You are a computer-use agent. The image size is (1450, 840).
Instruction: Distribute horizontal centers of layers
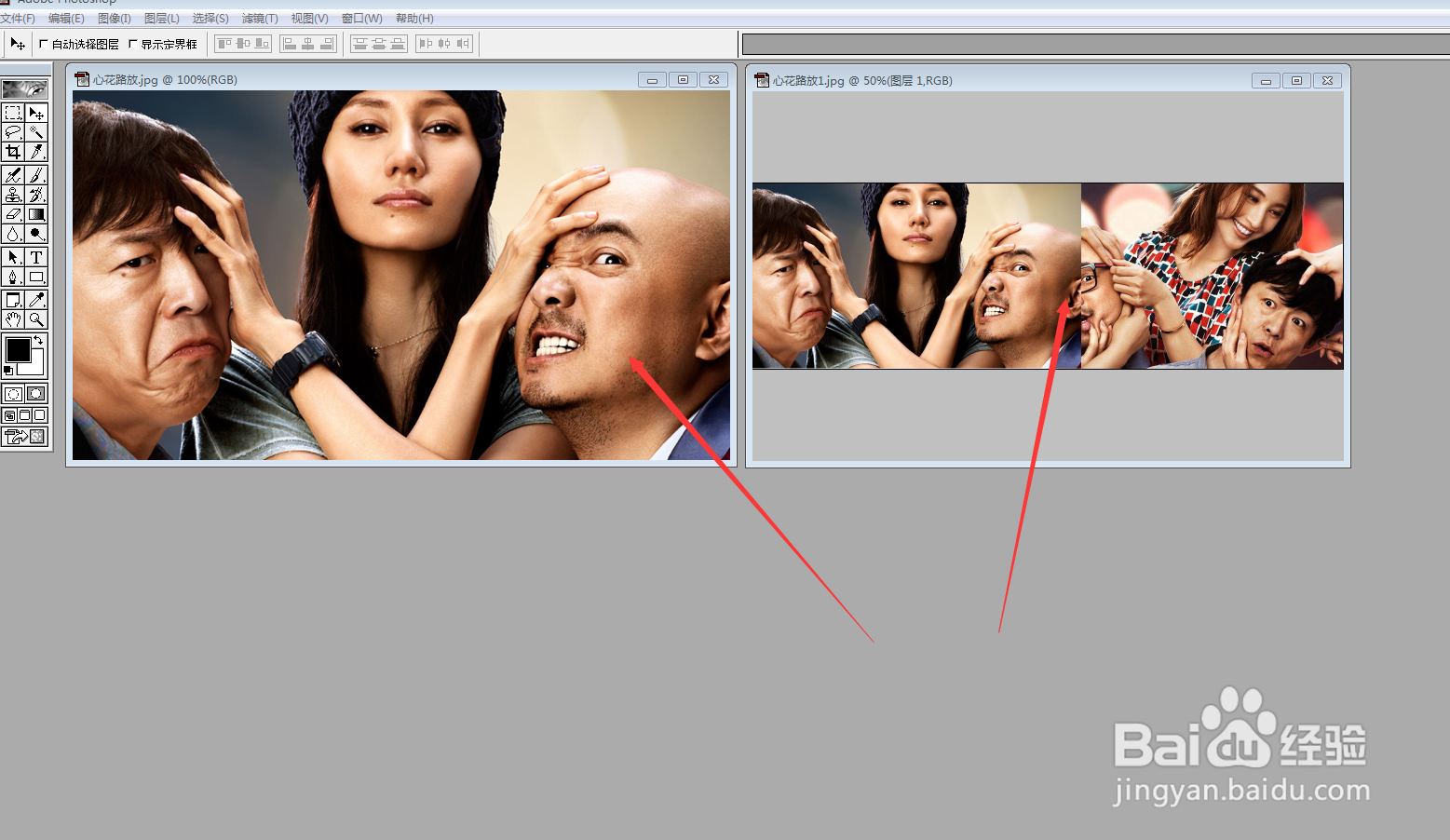point(444,44)
